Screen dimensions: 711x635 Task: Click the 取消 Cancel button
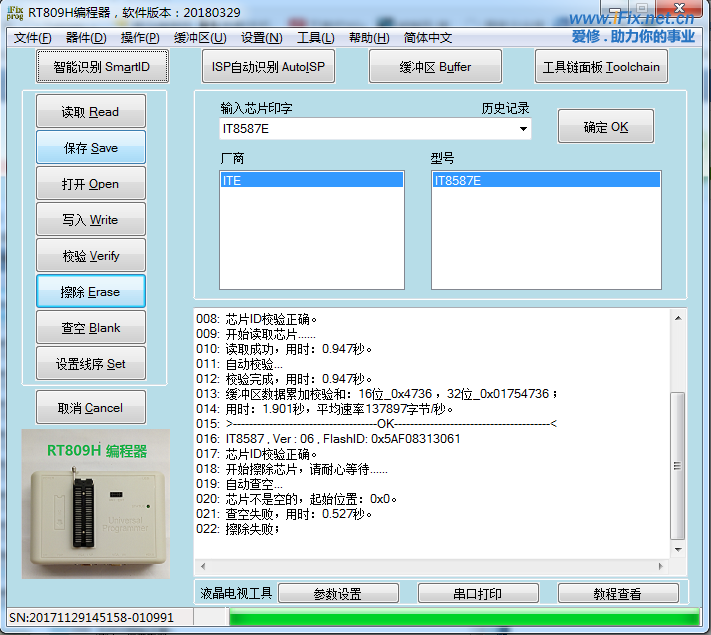(91, 407)
